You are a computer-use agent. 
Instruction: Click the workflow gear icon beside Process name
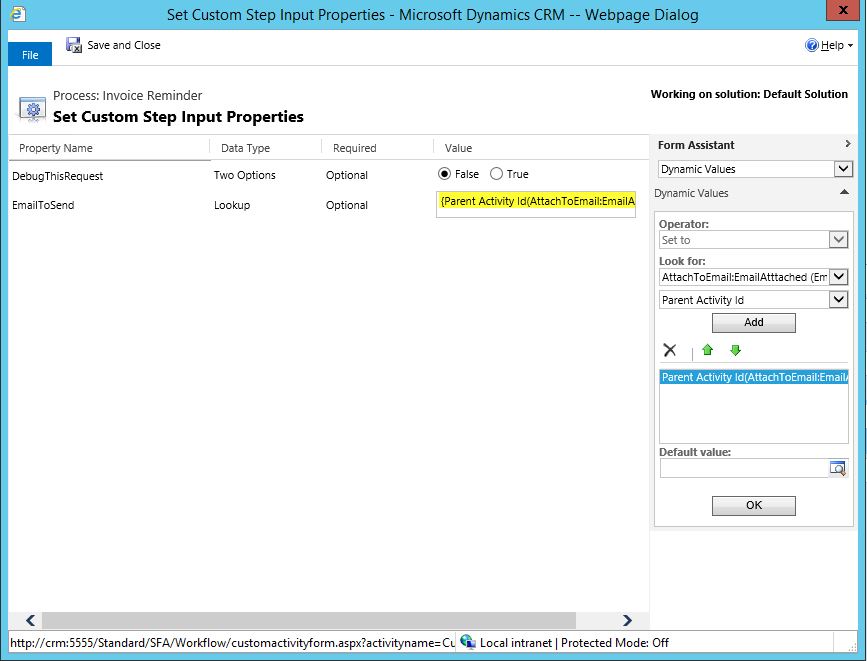31,106
